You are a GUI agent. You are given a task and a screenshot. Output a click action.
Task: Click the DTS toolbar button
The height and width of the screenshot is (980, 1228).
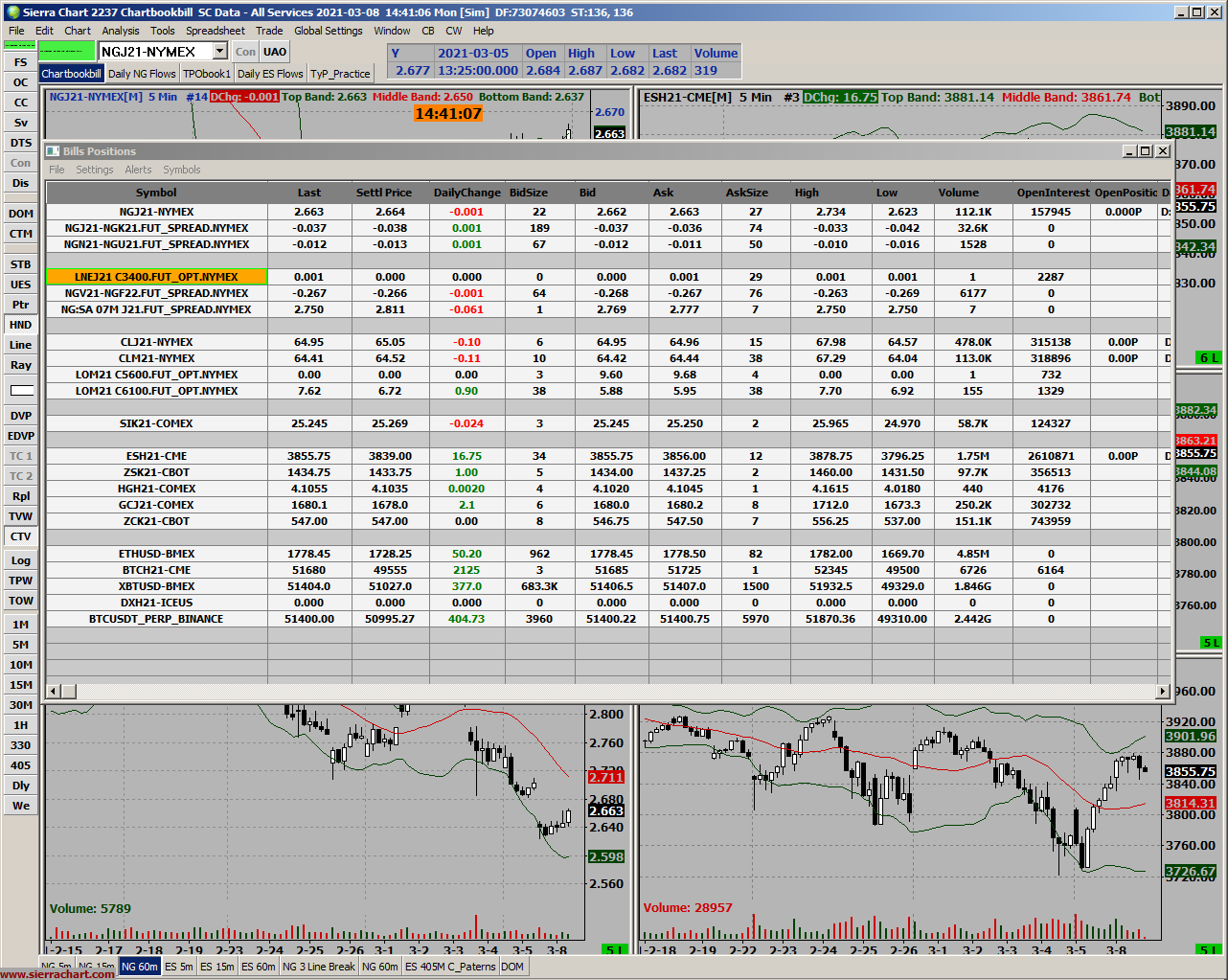[x=21, y=143]
